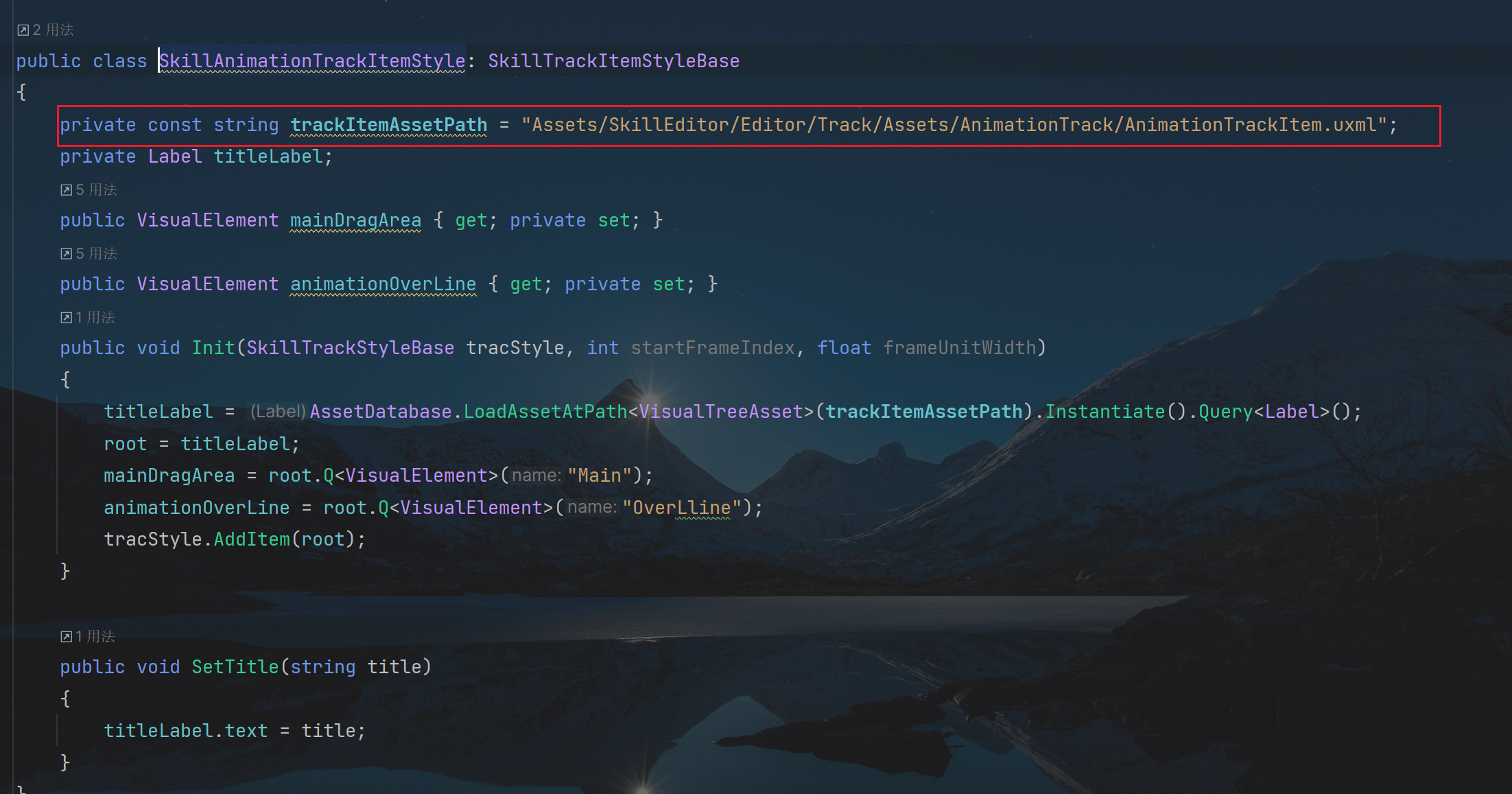1512x794 pixels.
Task: Click the Instantiate method call
Action: [x=1105, y=412]
